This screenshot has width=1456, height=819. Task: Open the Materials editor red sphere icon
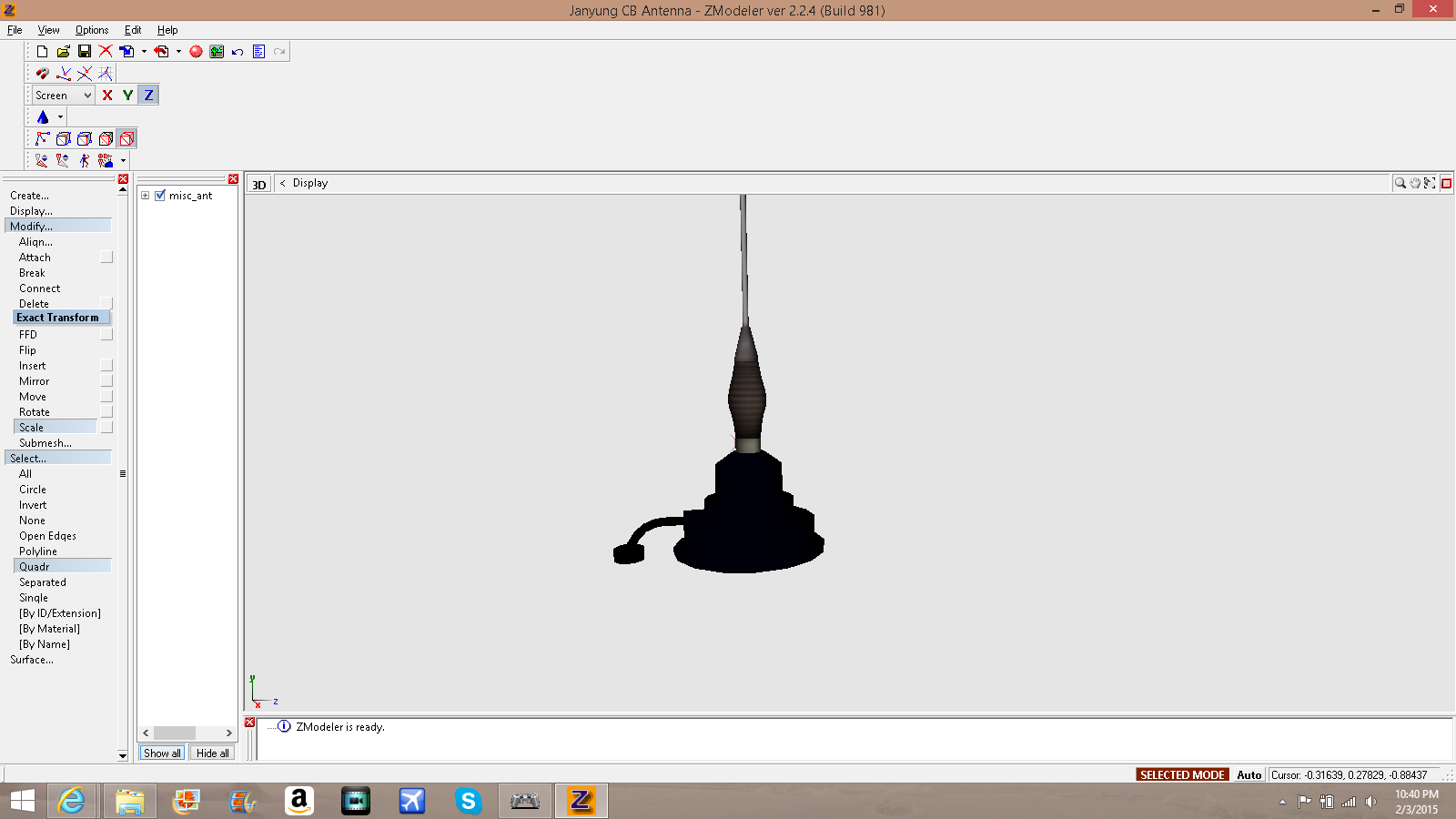tap(196, 52)
